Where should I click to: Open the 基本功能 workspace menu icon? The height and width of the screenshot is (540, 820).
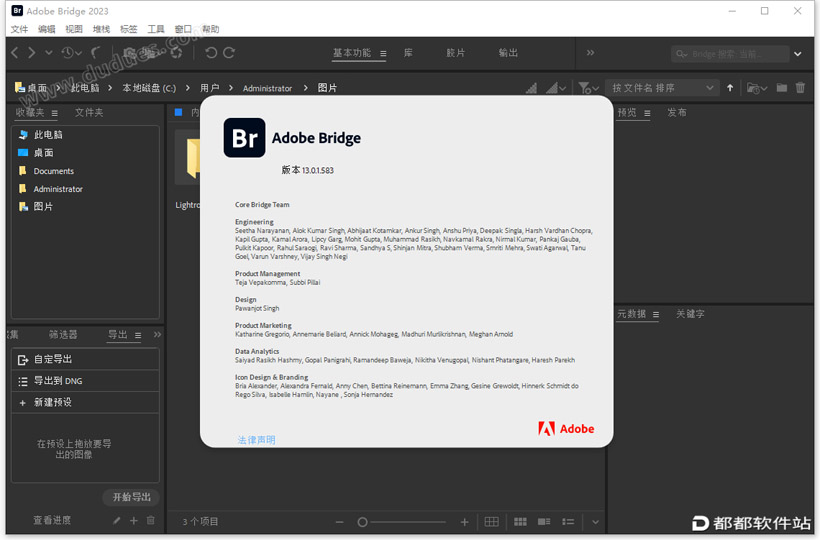pyautogui.click(x=383, y=53)
